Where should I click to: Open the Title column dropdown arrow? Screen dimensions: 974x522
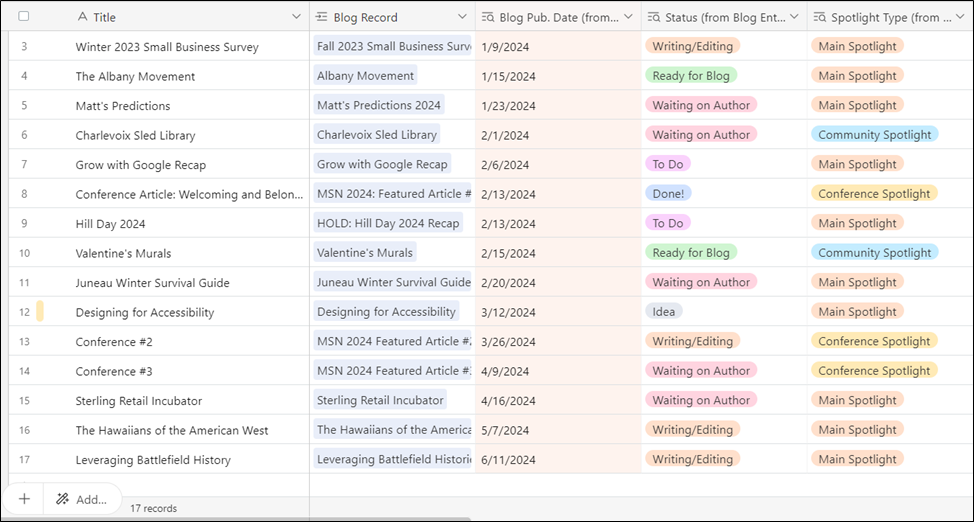click(x=296, y=17)
